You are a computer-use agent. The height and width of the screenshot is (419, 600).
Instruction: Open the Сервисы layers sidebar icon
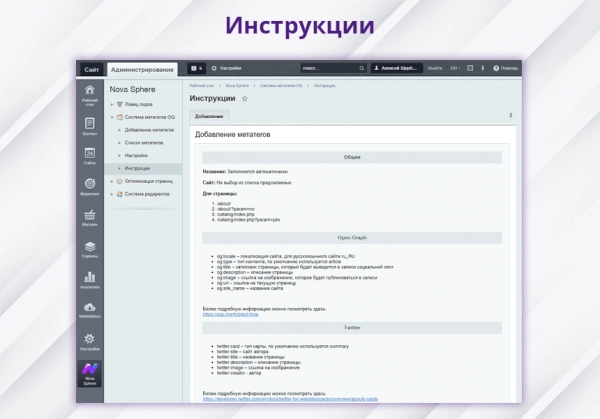(90, 249)
